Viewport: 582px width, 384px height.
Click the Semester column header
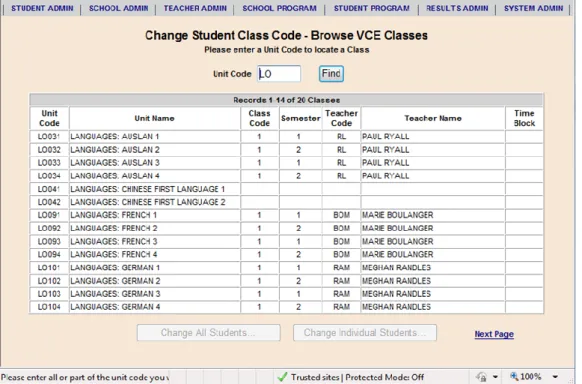click(x=301, y=118)
